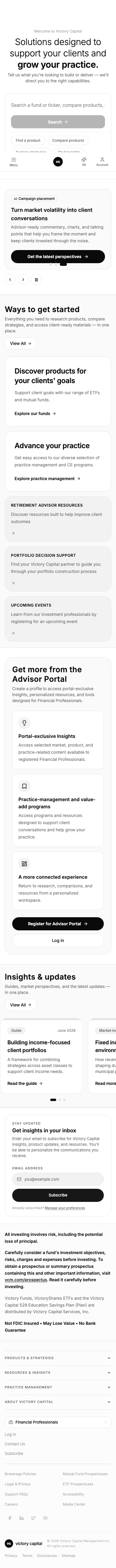Expand the Resources & Insights footer section
This screenshot has height=1568, width=116.
[x=58, y=1372]
